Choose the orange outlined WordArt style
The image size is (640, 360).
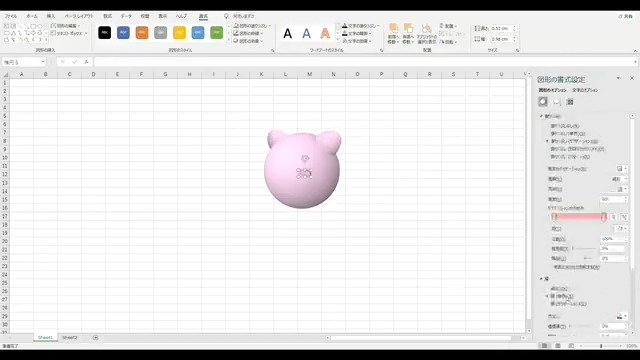tap(325, 33)
